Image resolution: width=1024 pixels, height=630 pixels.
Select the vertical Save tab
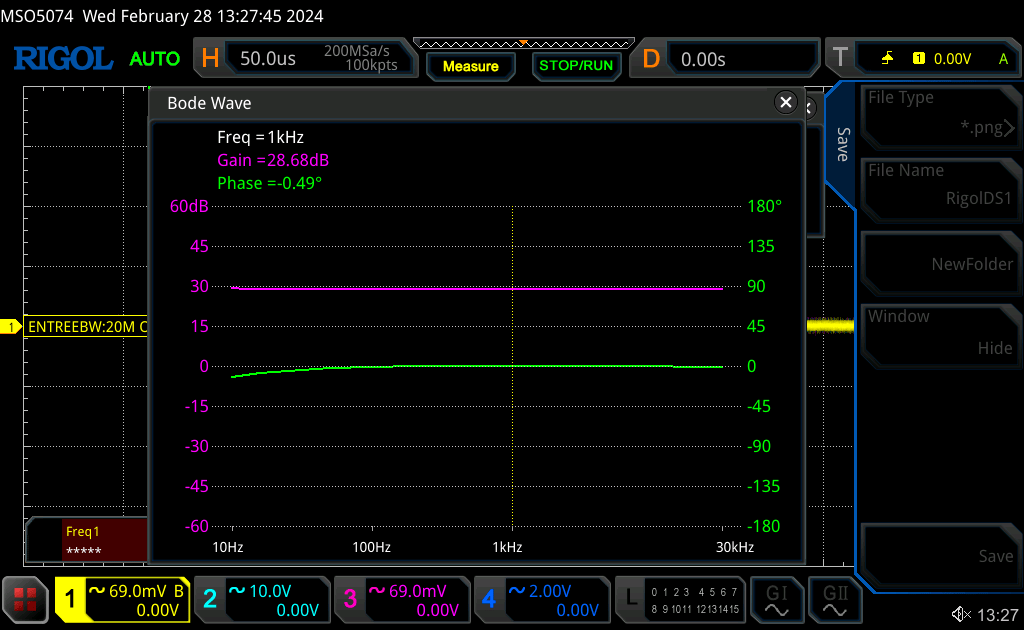point(842,144)
